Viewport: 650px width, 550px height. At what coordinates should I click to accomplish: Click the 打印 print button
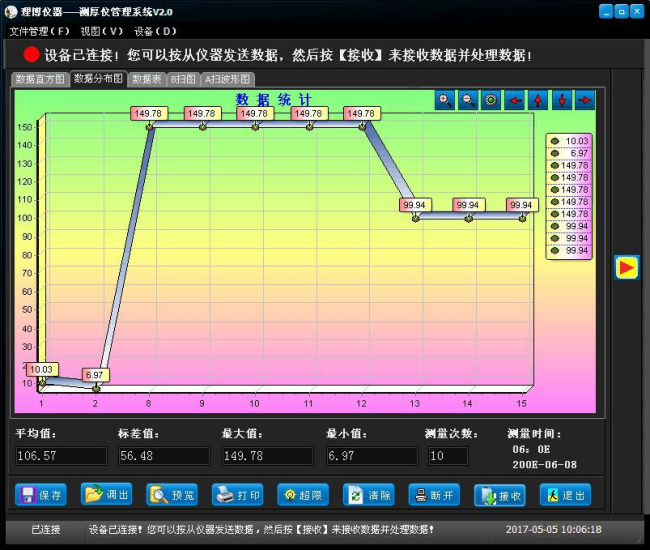(237, 495)
